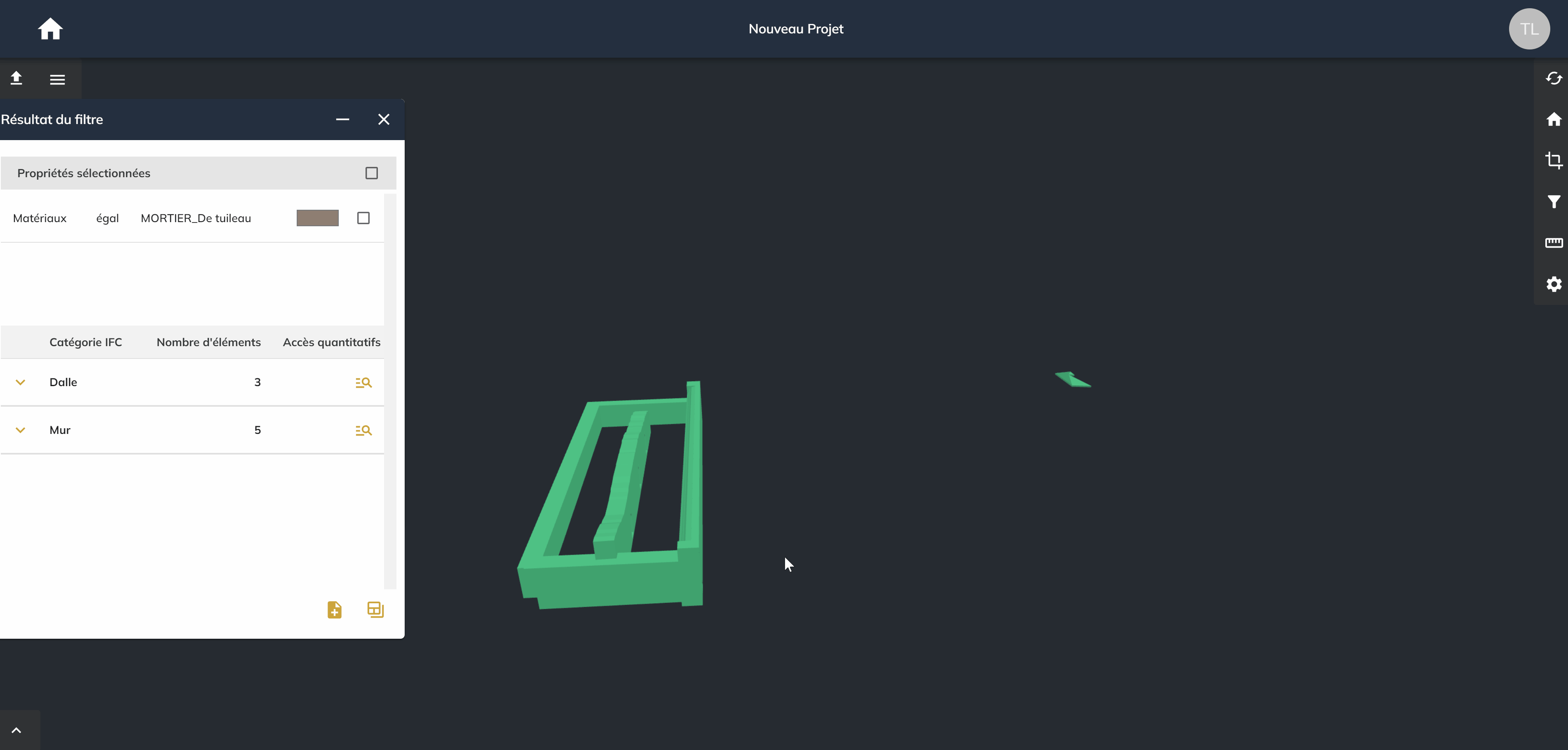1568x750 pixels.
Task: Activate the crop section tool
Action: (1554, 160)
